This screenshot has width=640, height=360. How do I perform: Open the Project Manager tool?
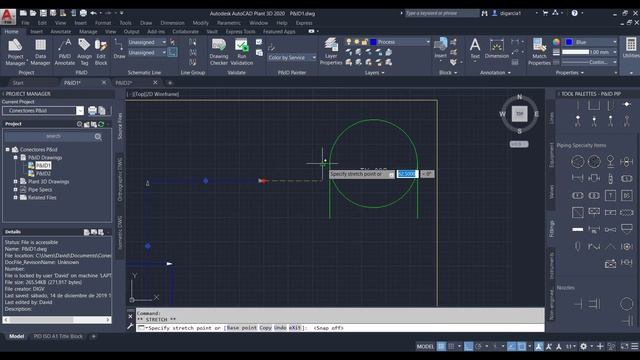[x=15, y=52]
